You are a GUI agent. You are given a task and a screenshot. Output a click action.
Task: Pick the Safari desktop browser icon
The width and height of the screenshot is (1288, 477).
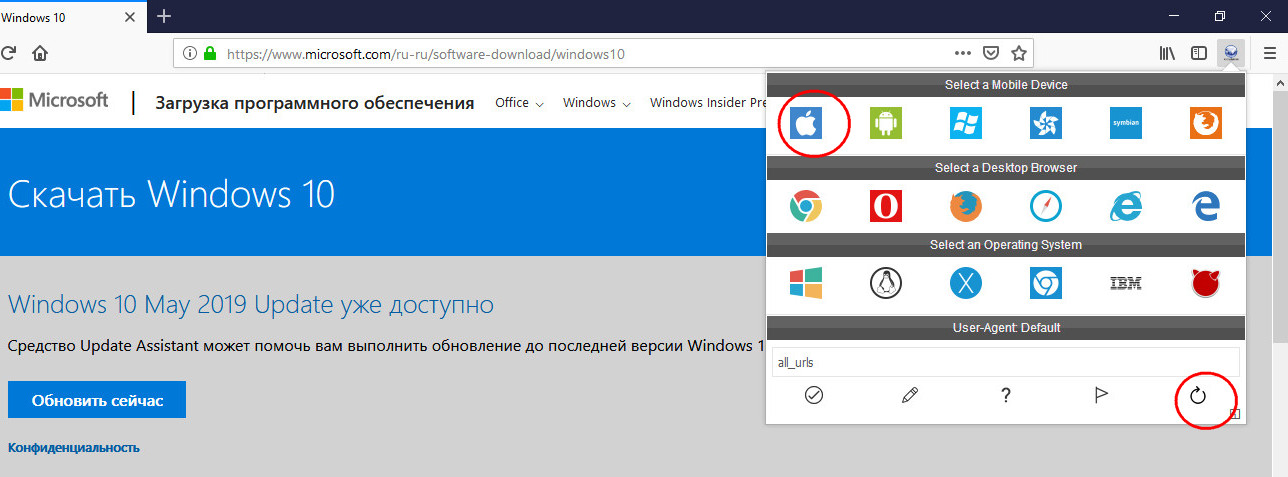(x=1046, y=206)
